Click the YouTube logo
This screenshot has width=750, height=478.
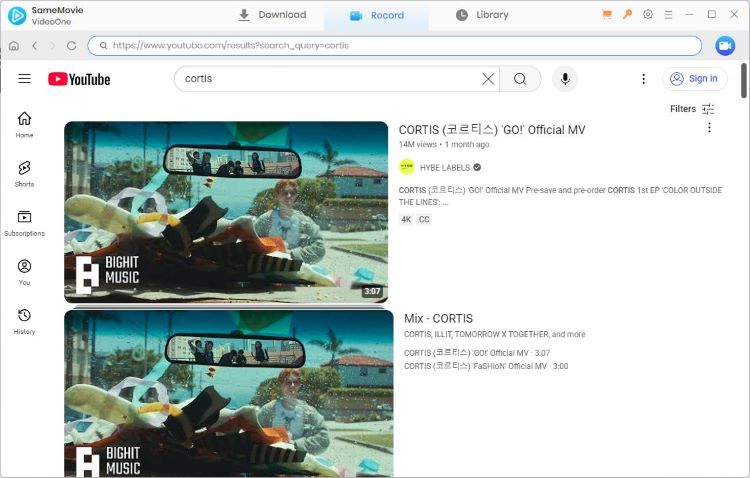pos(79,79)
